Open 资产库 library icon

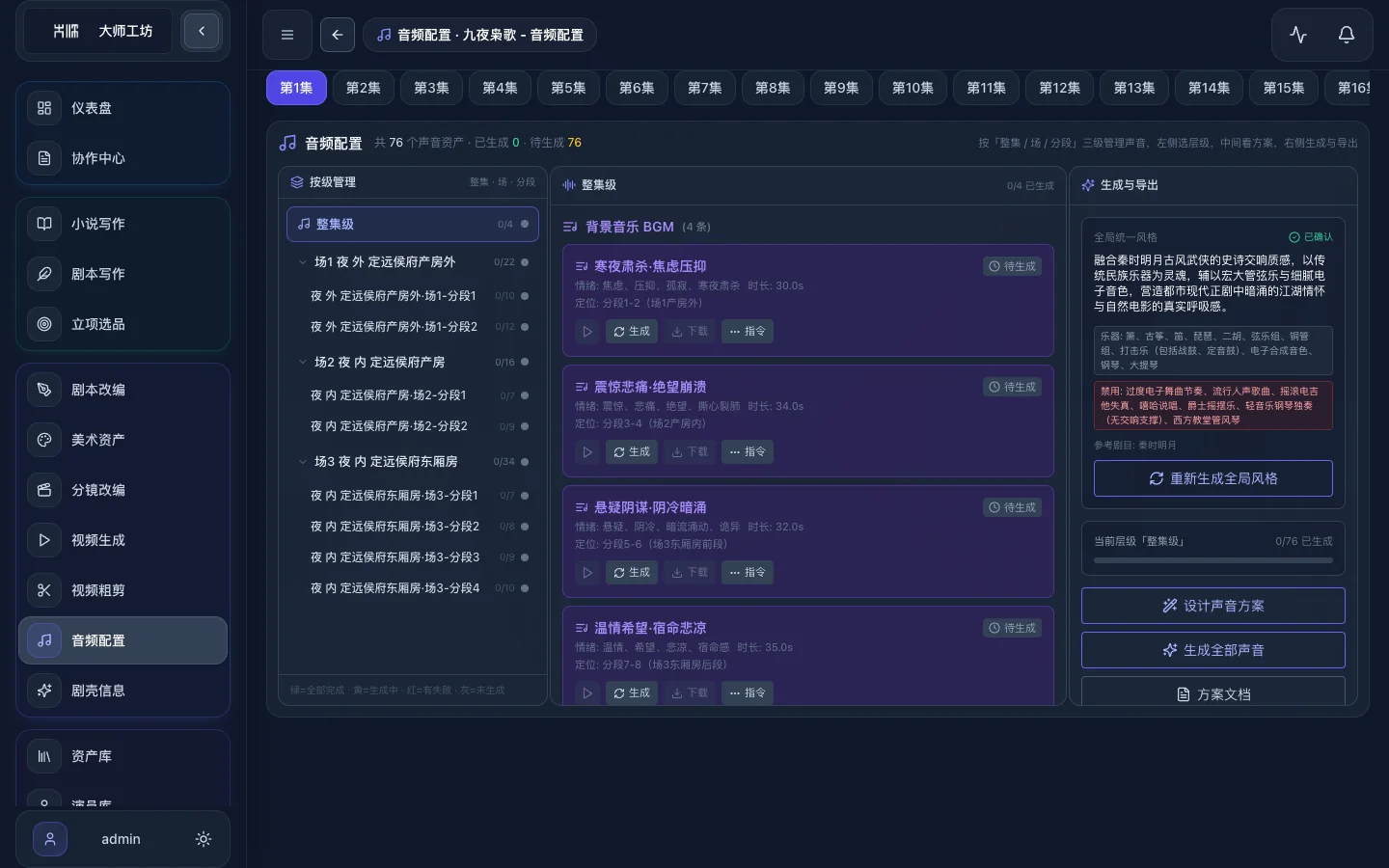[x=44, y=756]
